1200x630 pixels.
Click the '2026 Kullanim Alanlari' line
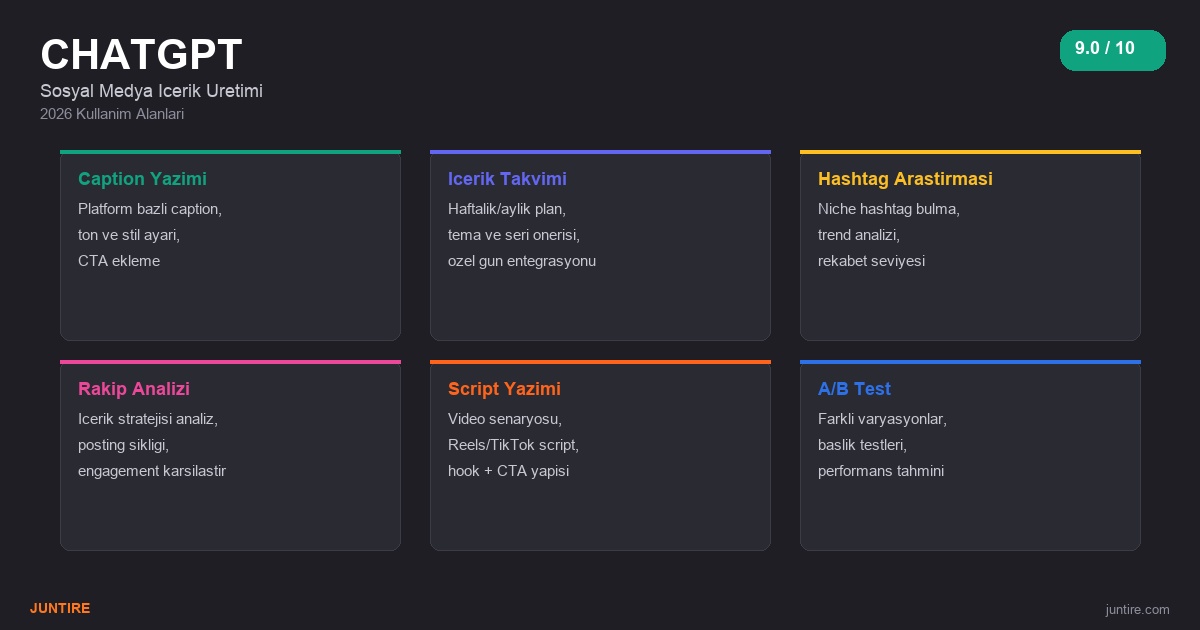point(112,114)
